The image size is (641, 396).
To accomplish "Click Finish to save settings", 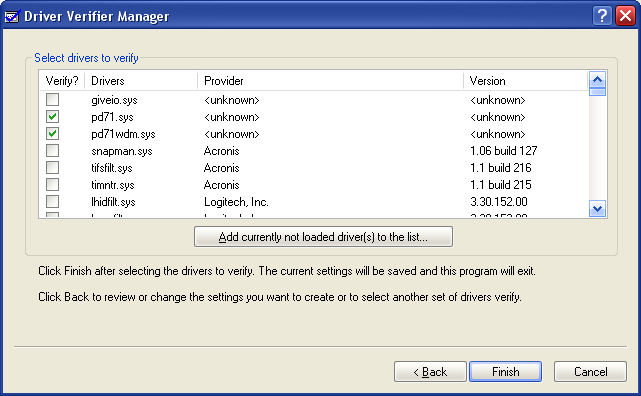I will point(506,371).
